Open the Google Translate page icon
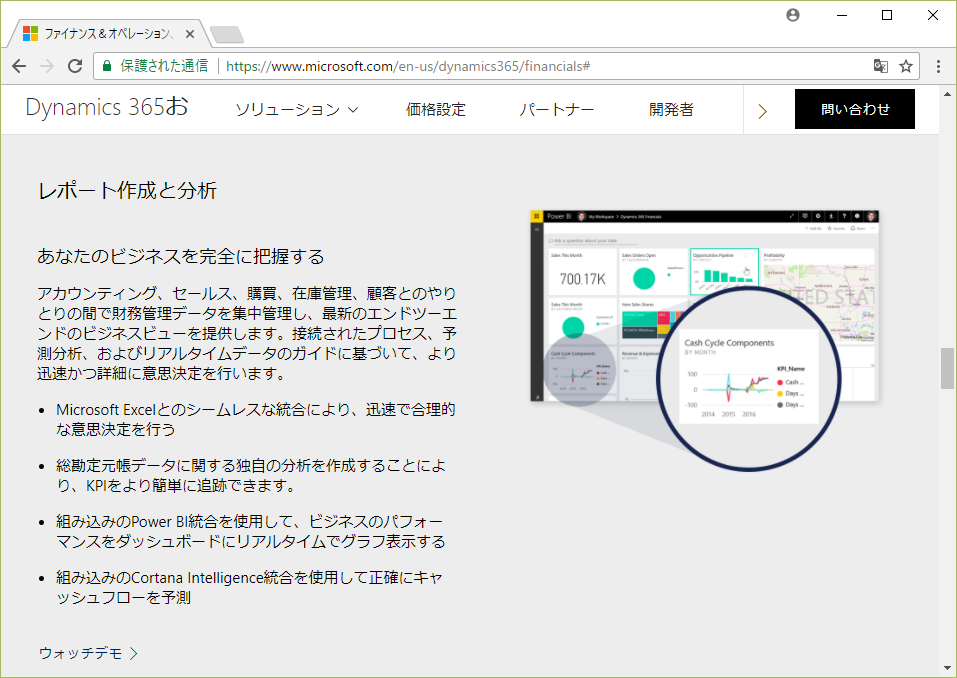The image size is (957, 678). [x=880, y=66]
